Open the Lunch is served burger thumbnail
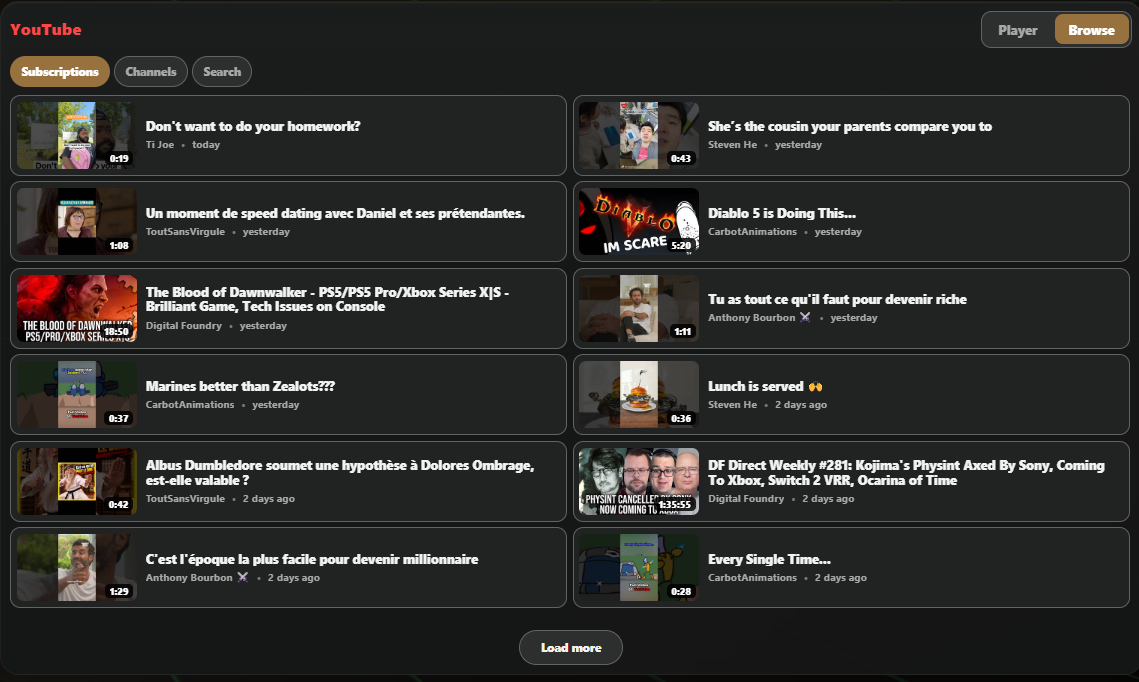The height and width of the screenshot is (682, 1139). click(639, 394)
